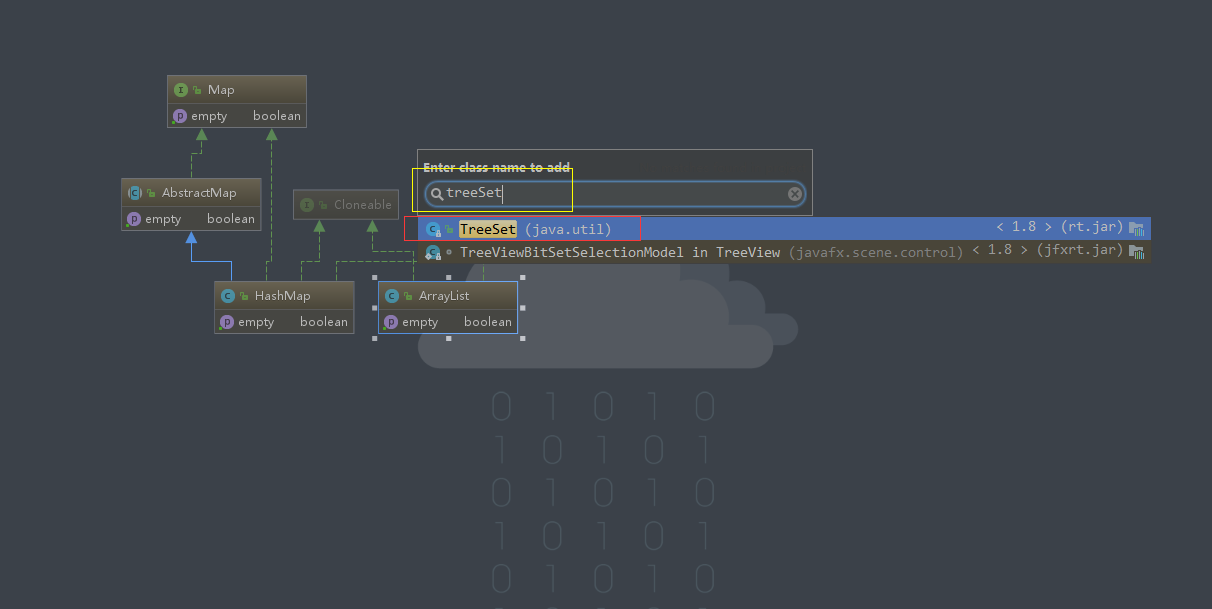Click the interface icon on the Cloneable node
The image size is (1212, 609).
[305, 204]
